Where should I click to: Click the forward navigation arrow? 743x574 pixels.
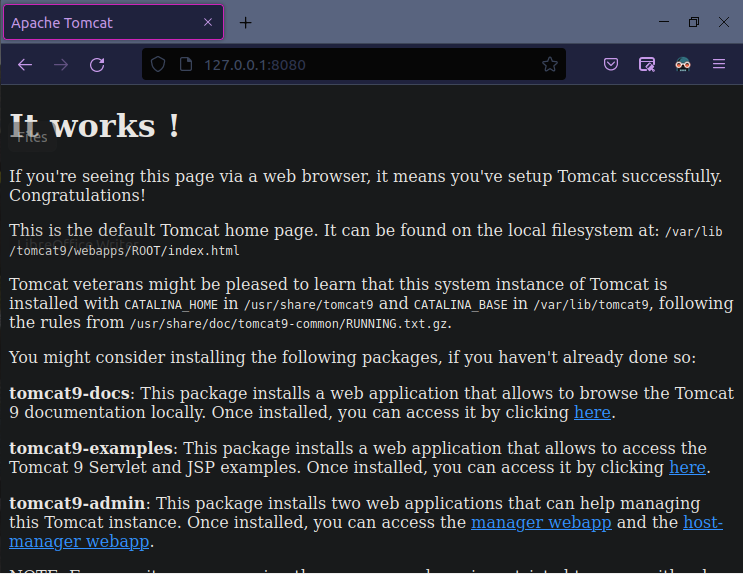pos(61,64)
